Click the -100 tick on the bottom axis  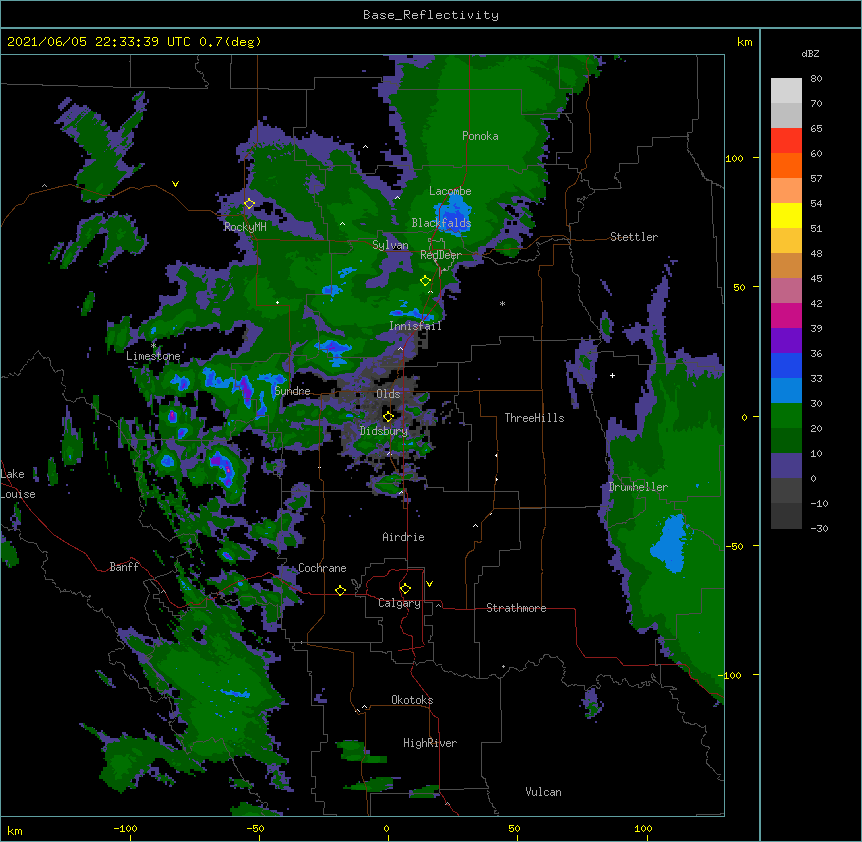point(125,828)
